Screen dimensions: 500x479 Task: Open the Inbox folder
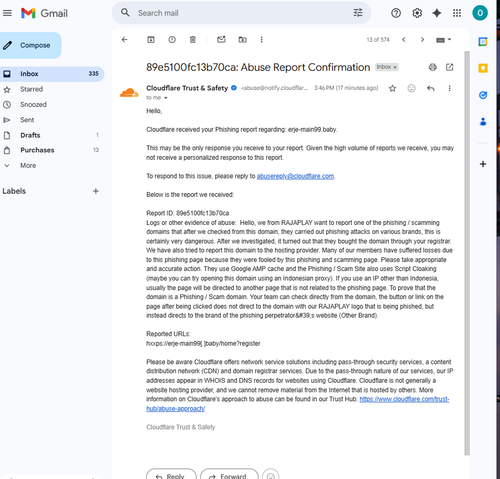point(52,74)
